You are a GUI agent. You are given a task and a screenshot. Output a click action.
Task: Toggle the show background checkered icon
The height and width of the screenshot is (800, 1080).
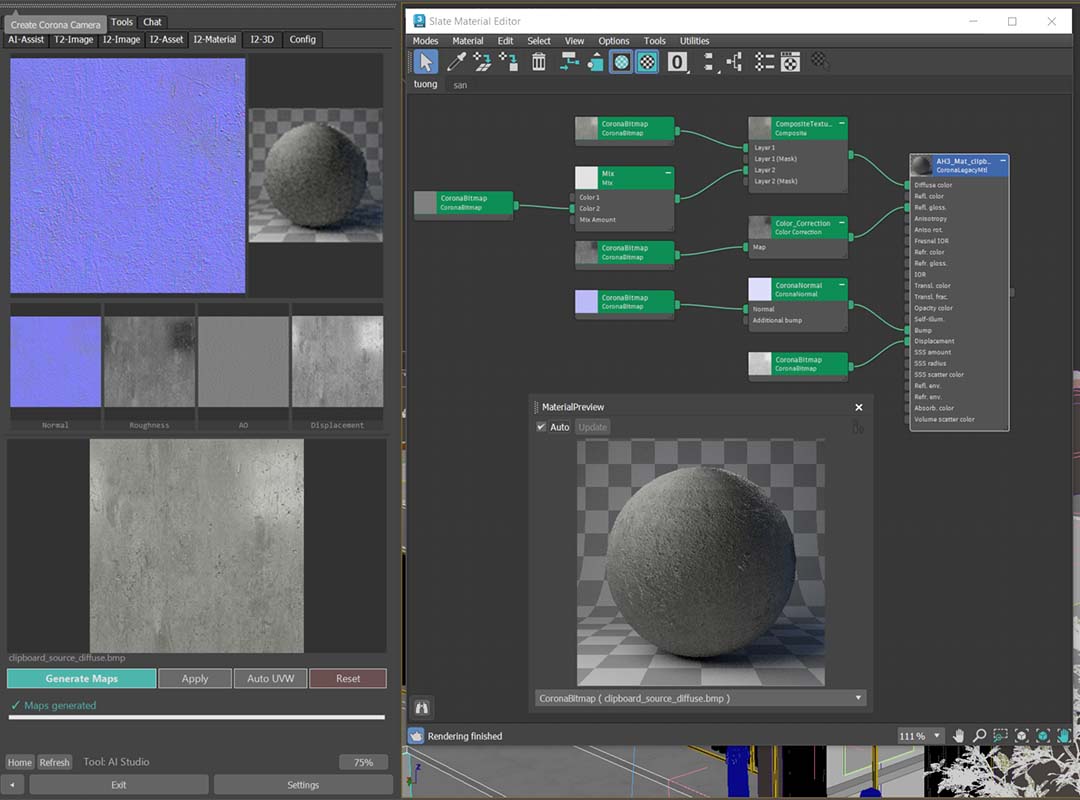[646, 61]
